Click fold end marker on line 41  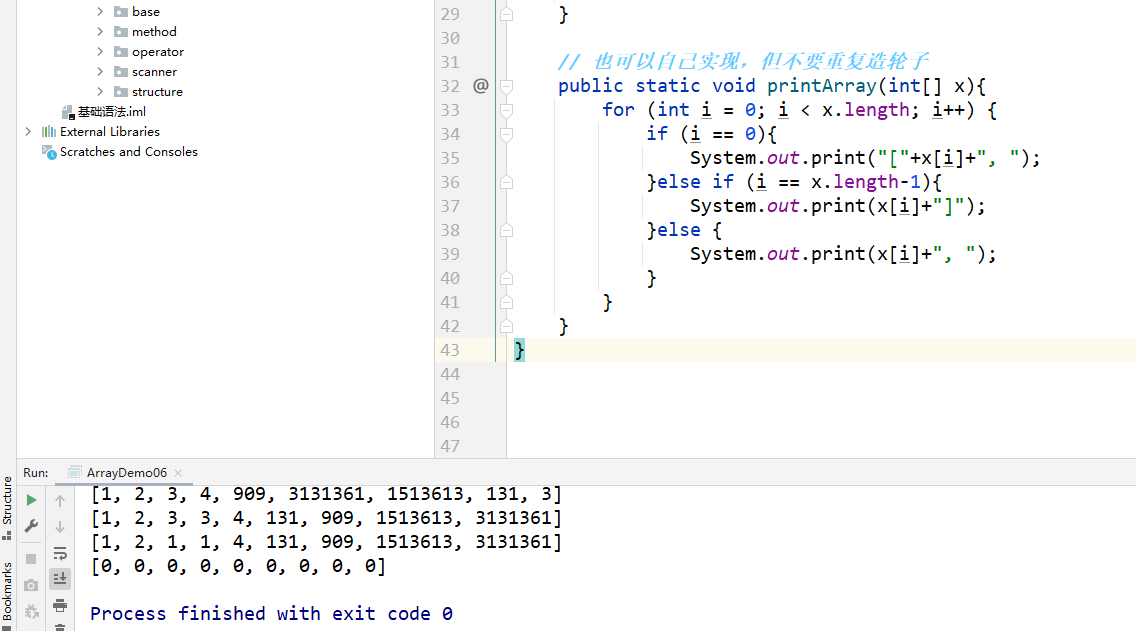click(x=506, y=302)
